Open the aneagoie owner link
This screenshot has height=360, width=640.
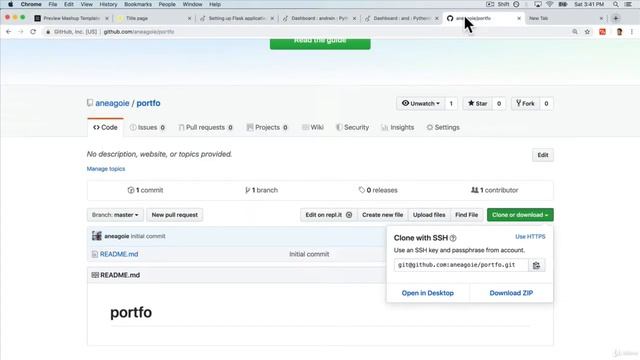pyautogui.click(x=112, y=103)
